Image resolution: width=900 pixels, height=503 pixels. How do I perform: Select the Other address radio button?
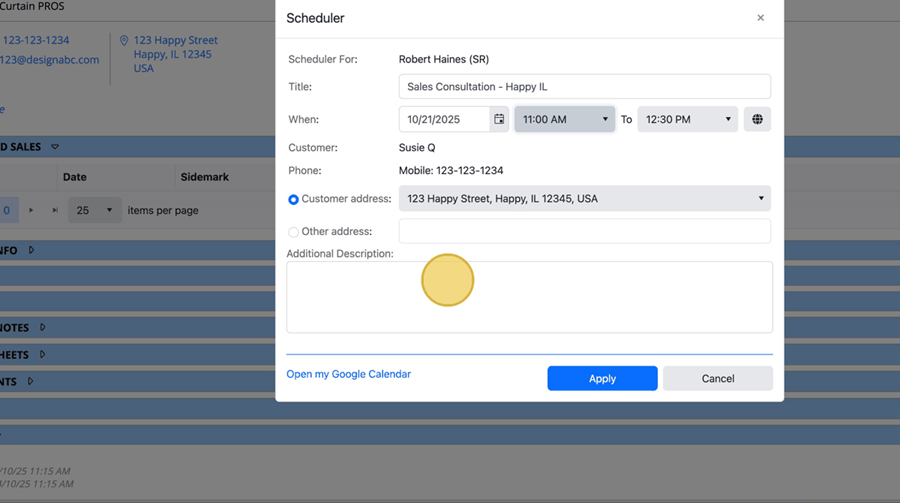click(293, 232)
